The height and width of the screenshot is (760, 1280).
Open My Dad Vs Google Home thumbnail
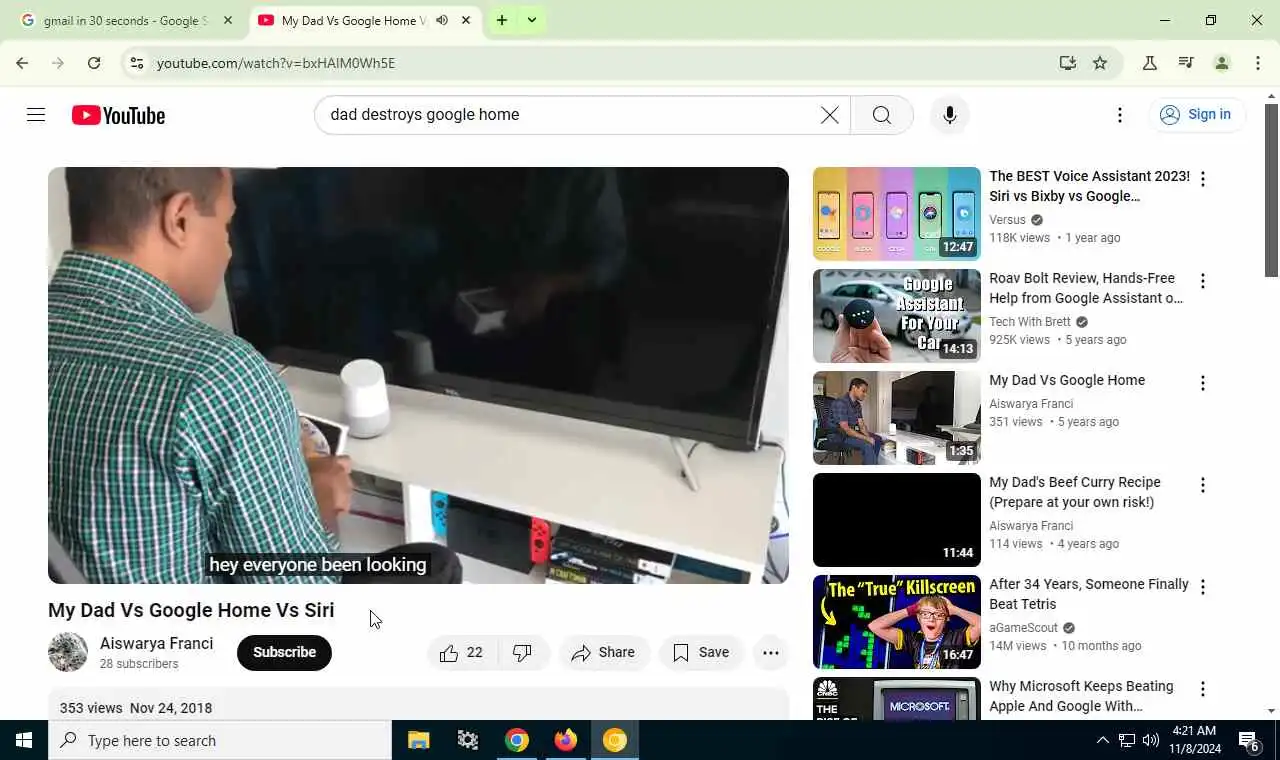coord(897,418)
